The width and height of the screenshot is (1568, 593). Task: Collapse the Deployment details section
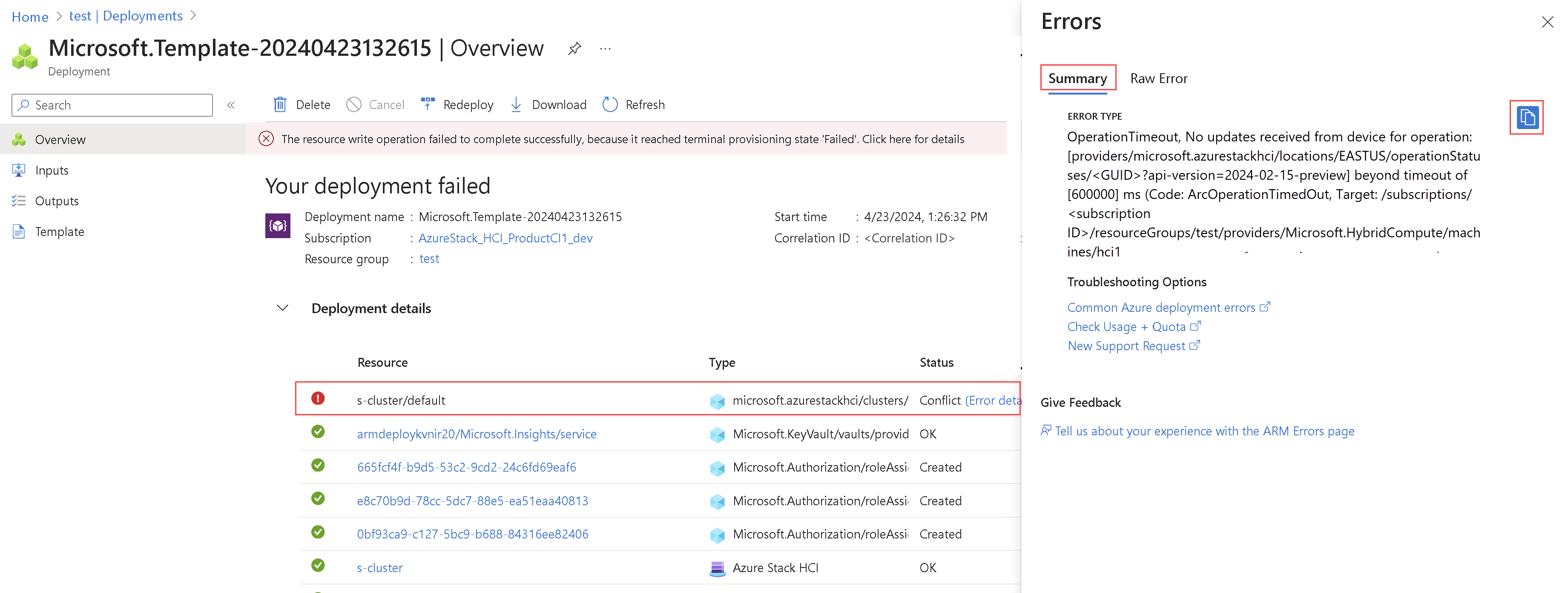coord(282,308)
